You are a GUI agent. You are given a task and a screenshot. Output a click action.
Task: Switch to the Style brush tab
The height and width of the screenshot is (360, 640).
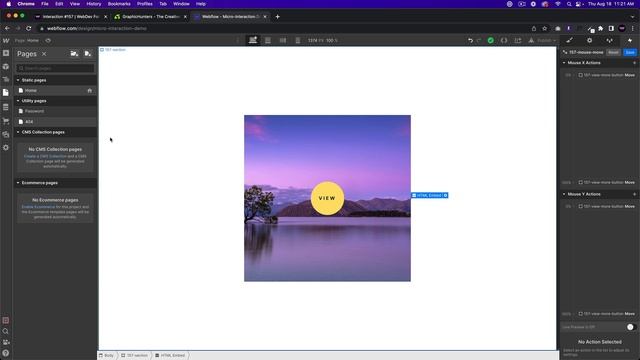point(569,40)
